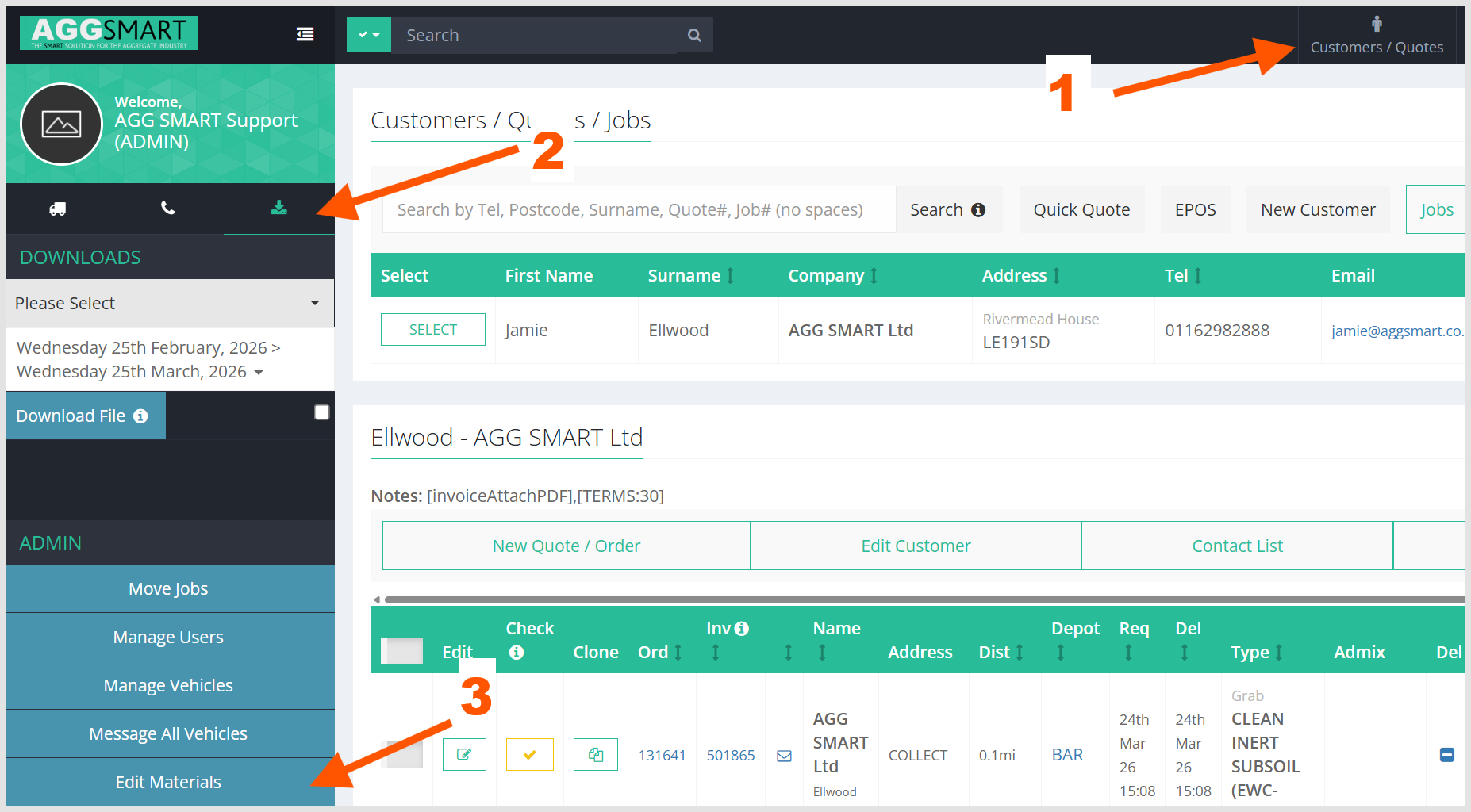Screen dimensions: 1471x812
Task: Click the Contact List button
Action: (x=1237, y=546)
